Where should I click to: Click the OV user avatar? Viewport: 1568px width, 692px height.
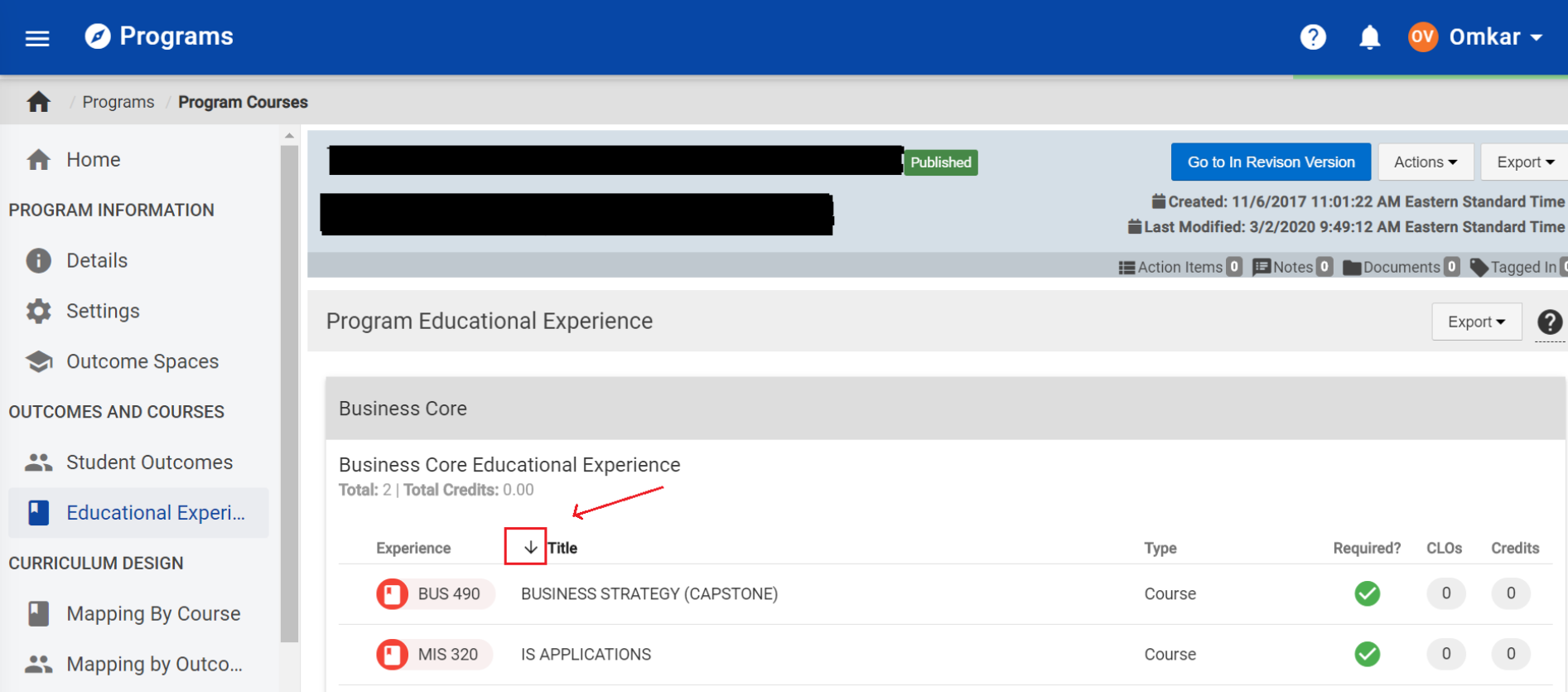(x=1423, y=36)
